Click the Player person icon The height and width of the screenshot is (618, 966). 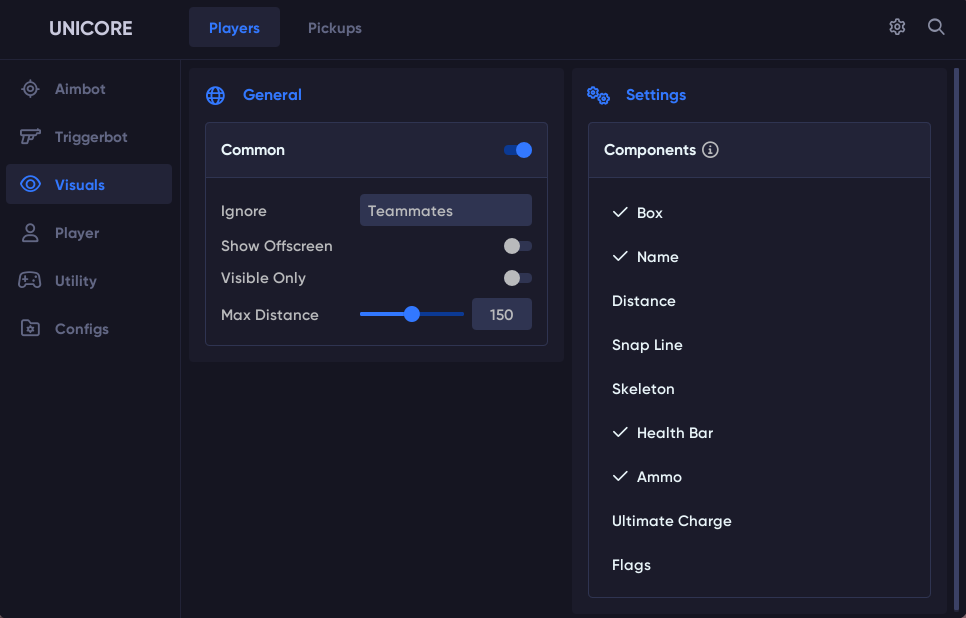point(30,233)
